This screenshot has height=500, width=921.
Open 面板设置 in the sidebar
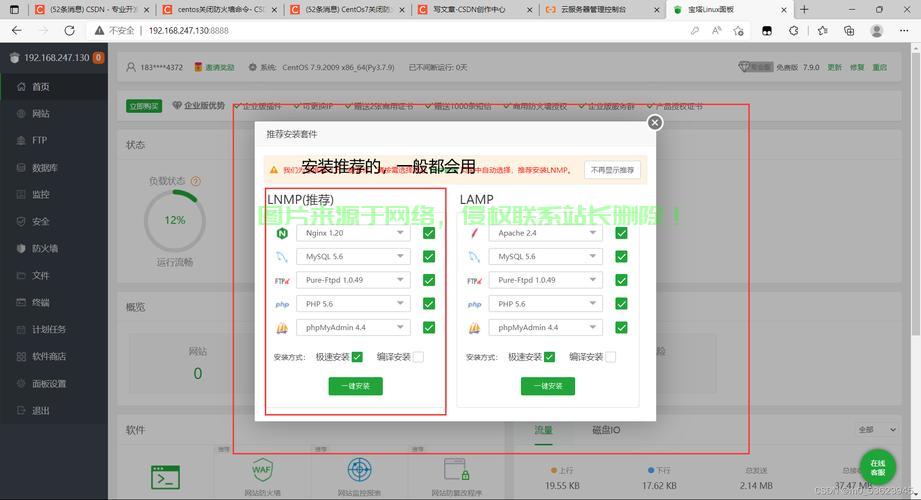pos(54,384)
